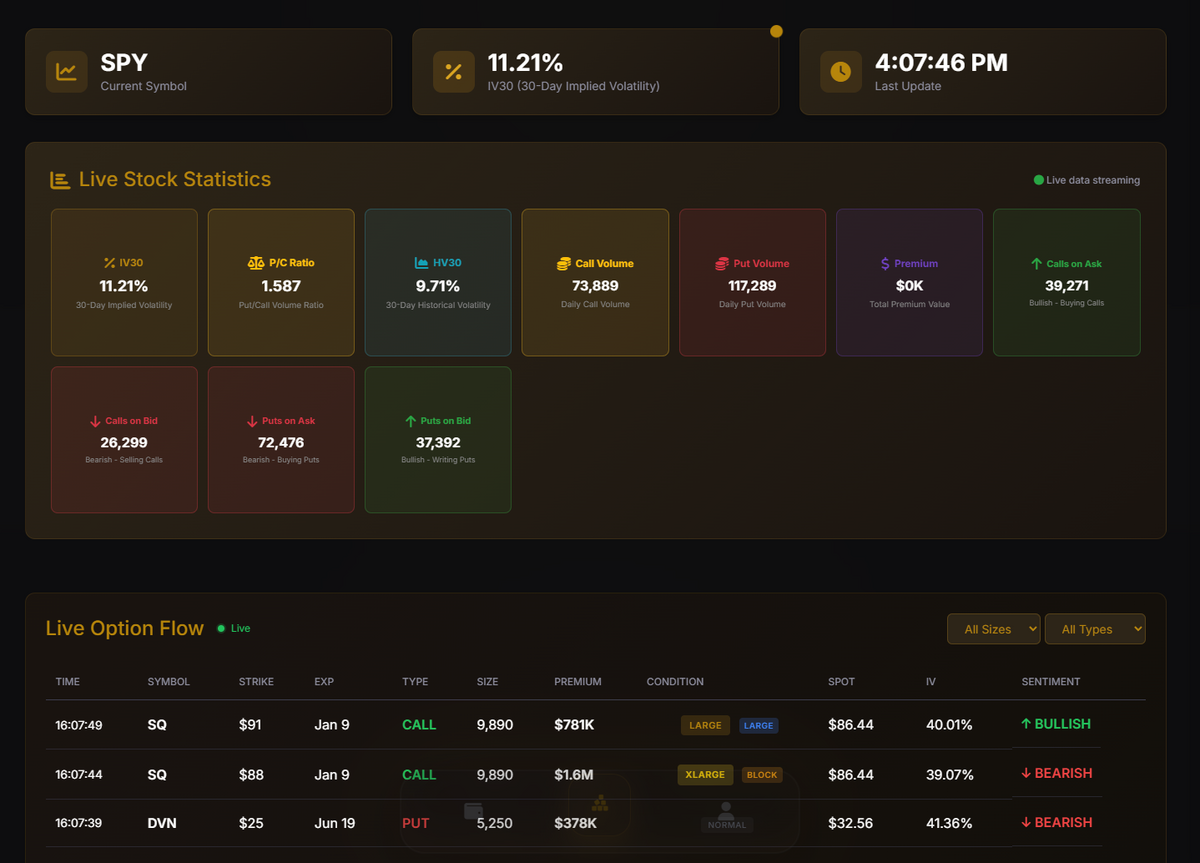Sort by the TIME column header

pos(68,682)
